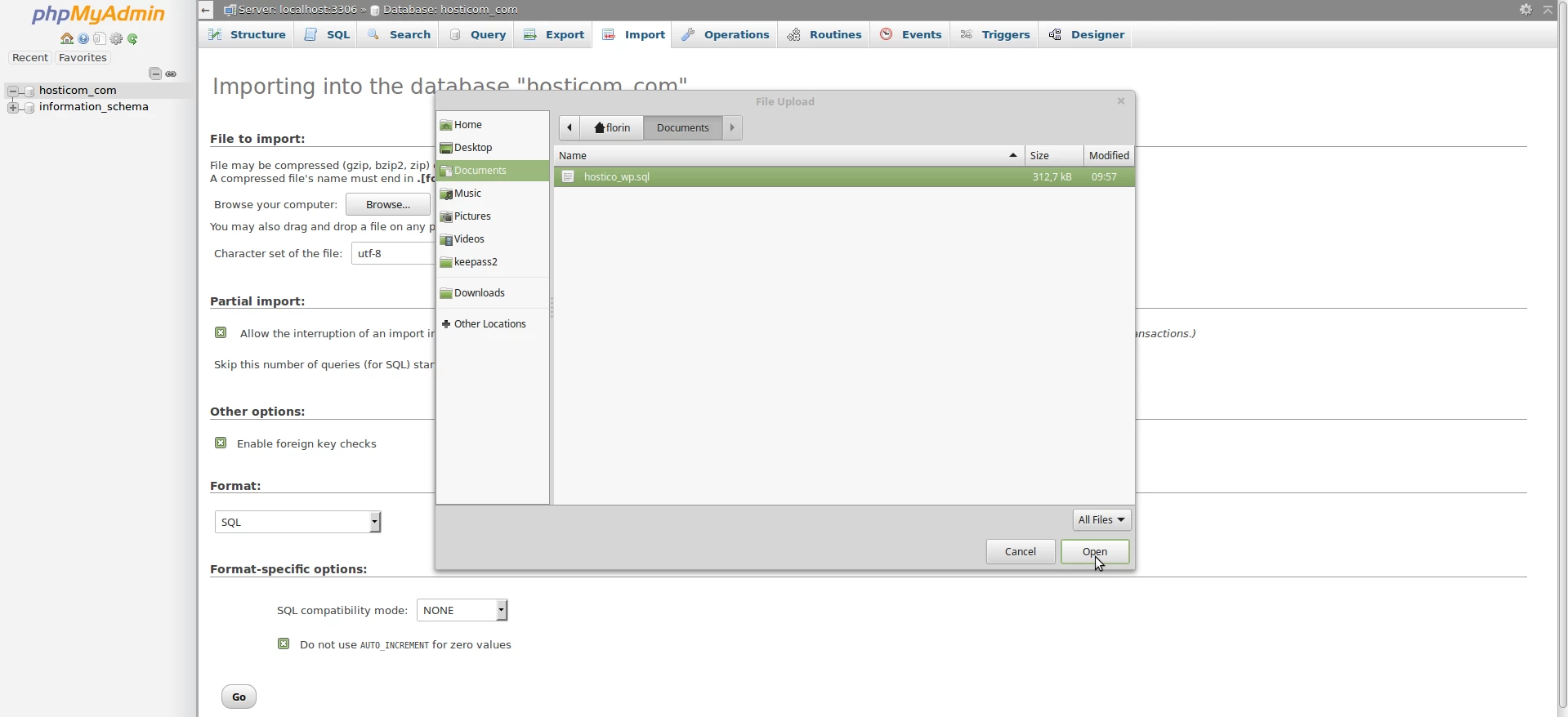Select the hostico_wp.sql file
Screen dimensions: 1568x717
pyautogui.click(x=617, y=177)
